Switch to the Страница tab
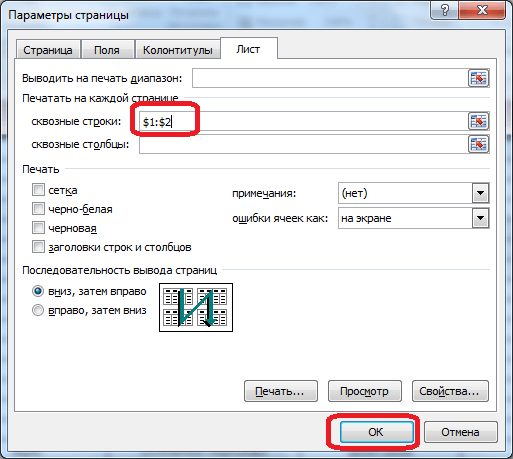 tap(48, 50)
